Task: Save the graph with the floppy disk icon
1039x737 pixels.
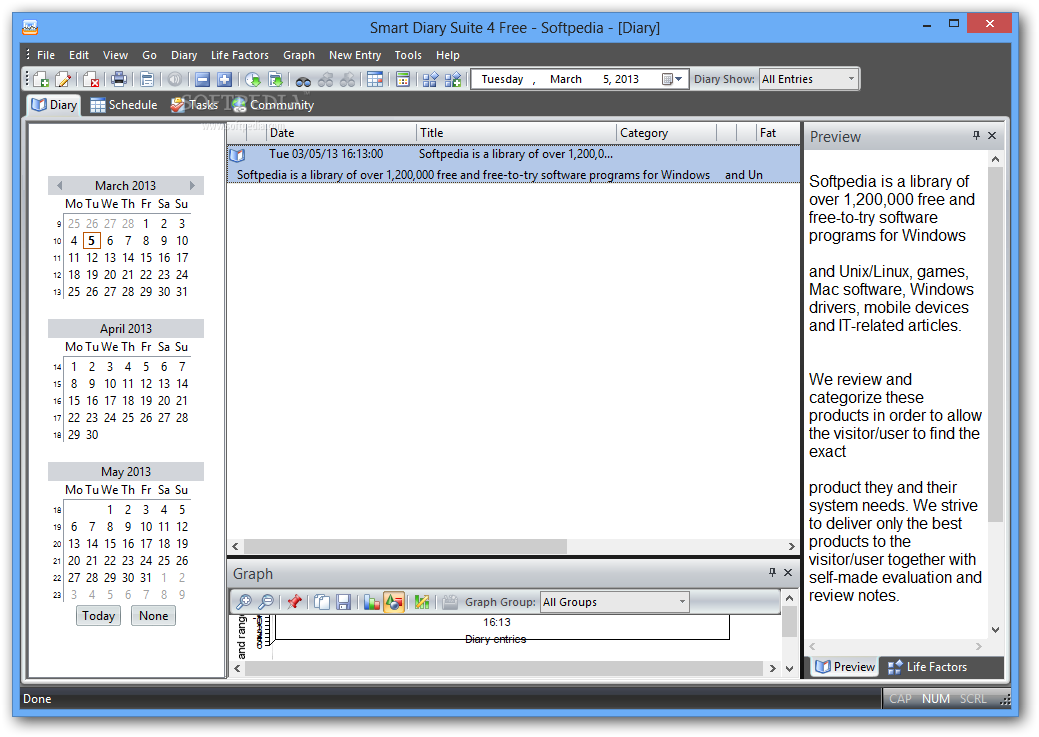Action: [x=343, y=602]
